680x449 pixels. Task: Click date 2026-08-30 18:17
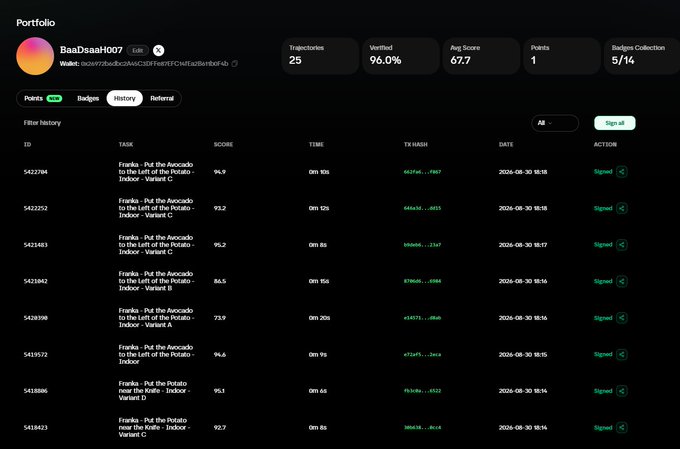point(523,245)
